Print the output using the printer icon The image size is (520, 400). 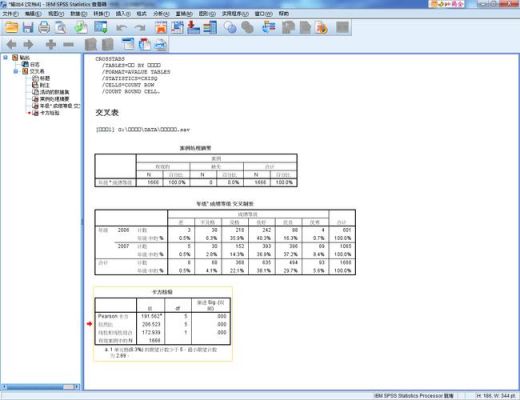click(x=44, y=27)
